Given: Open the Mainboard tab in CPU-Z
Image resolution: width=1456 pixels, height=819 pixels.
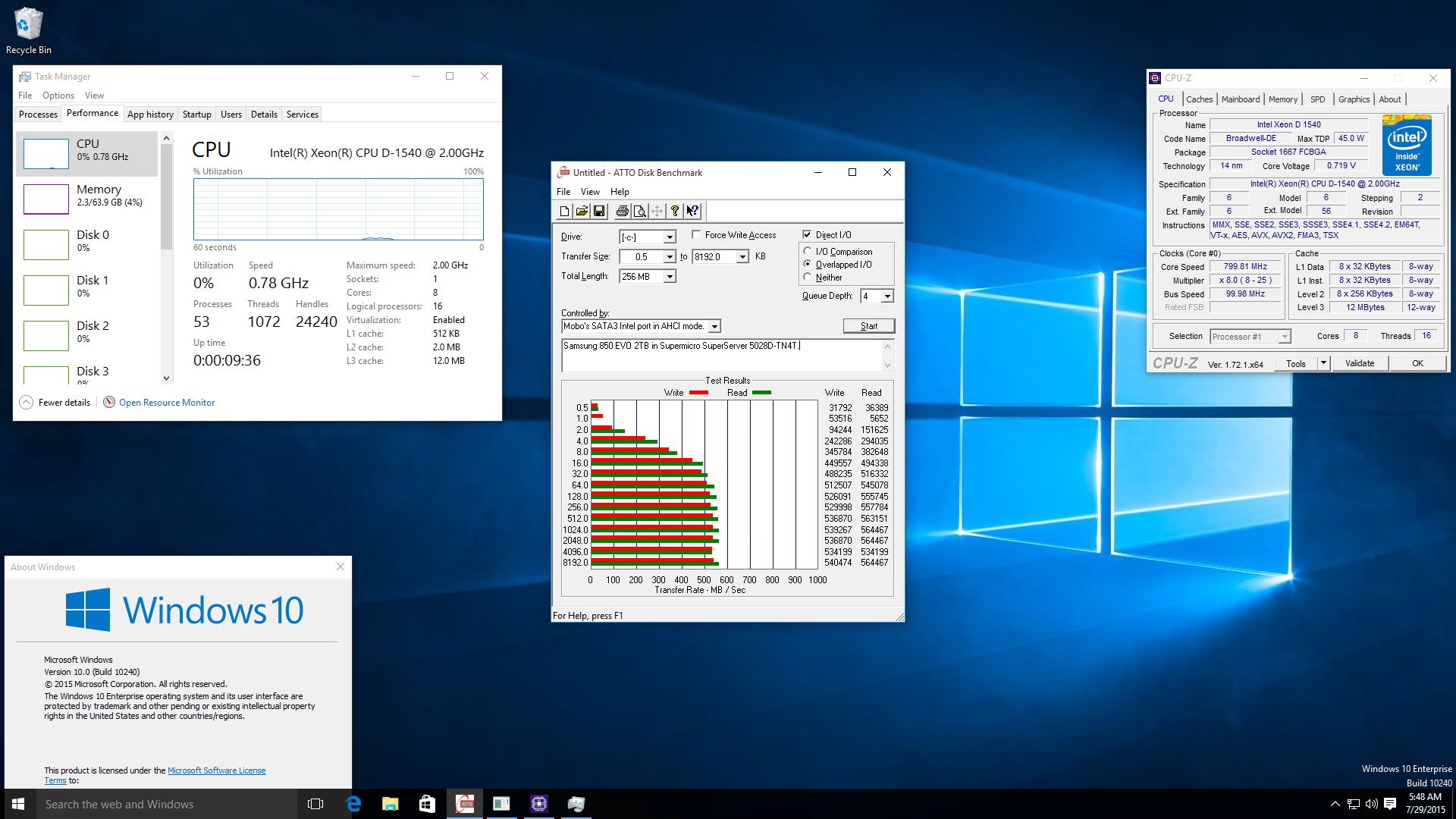Looking at the screenshot, I should point(1240,99).
